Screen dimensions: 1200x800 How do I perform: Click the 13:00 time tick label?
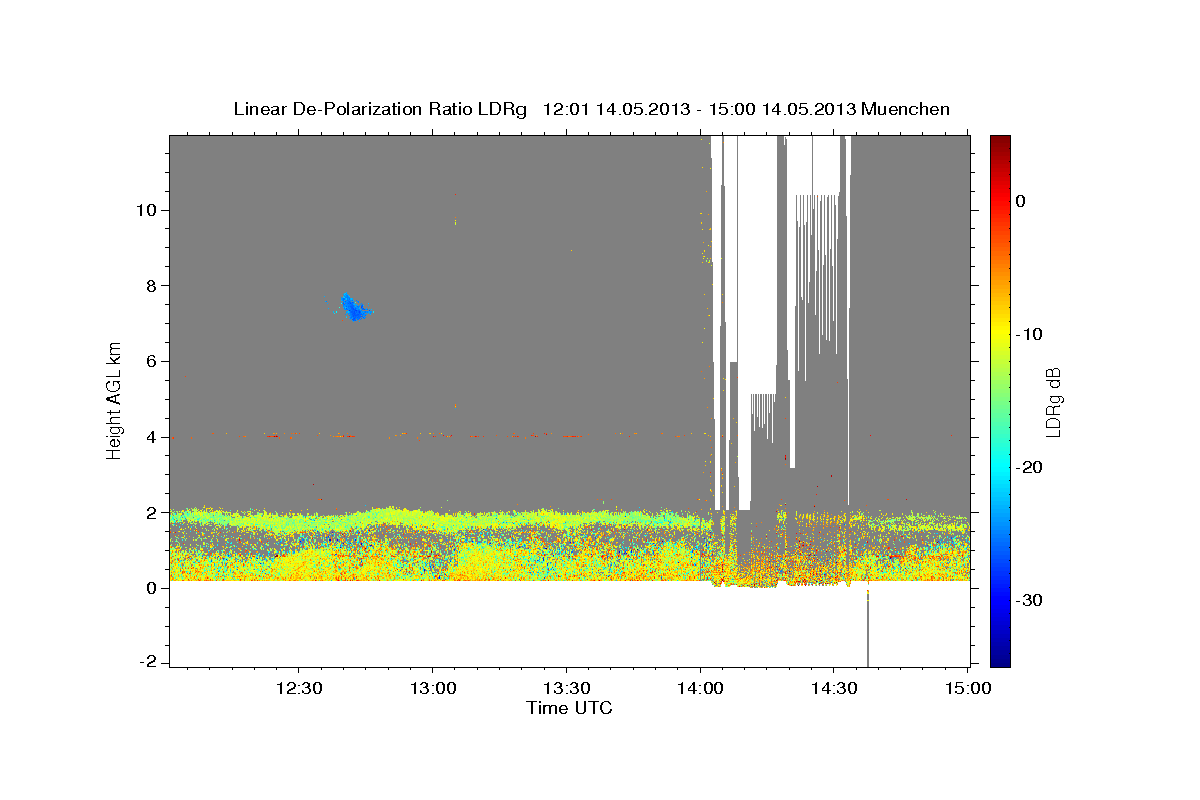[433, 689]
